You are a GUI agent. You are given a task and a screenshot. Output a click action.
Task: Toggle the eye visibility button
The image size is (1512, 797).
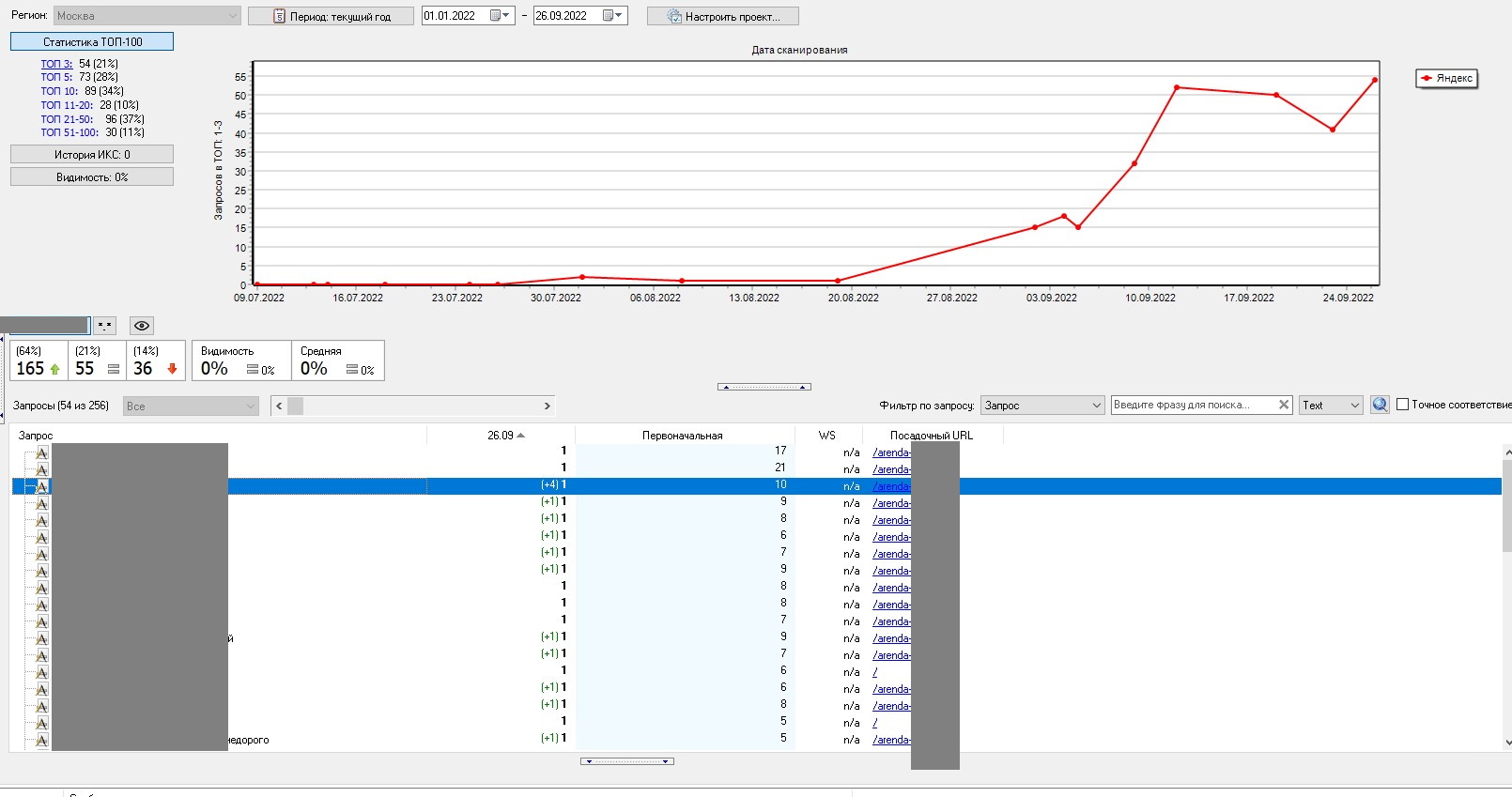142,326
